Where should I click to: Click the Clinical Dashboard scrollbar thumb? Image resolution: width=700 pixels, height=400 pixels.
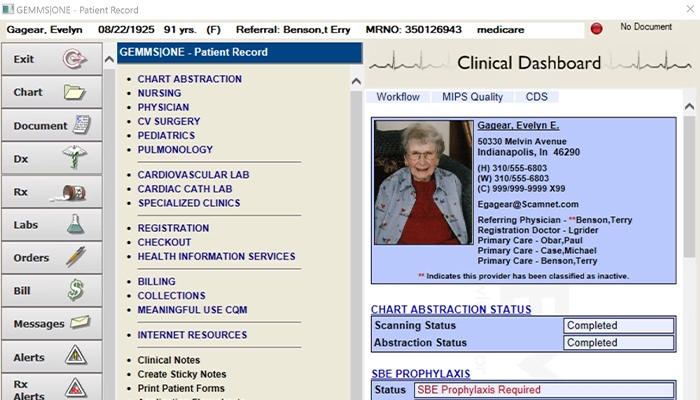tap(689, 187)
